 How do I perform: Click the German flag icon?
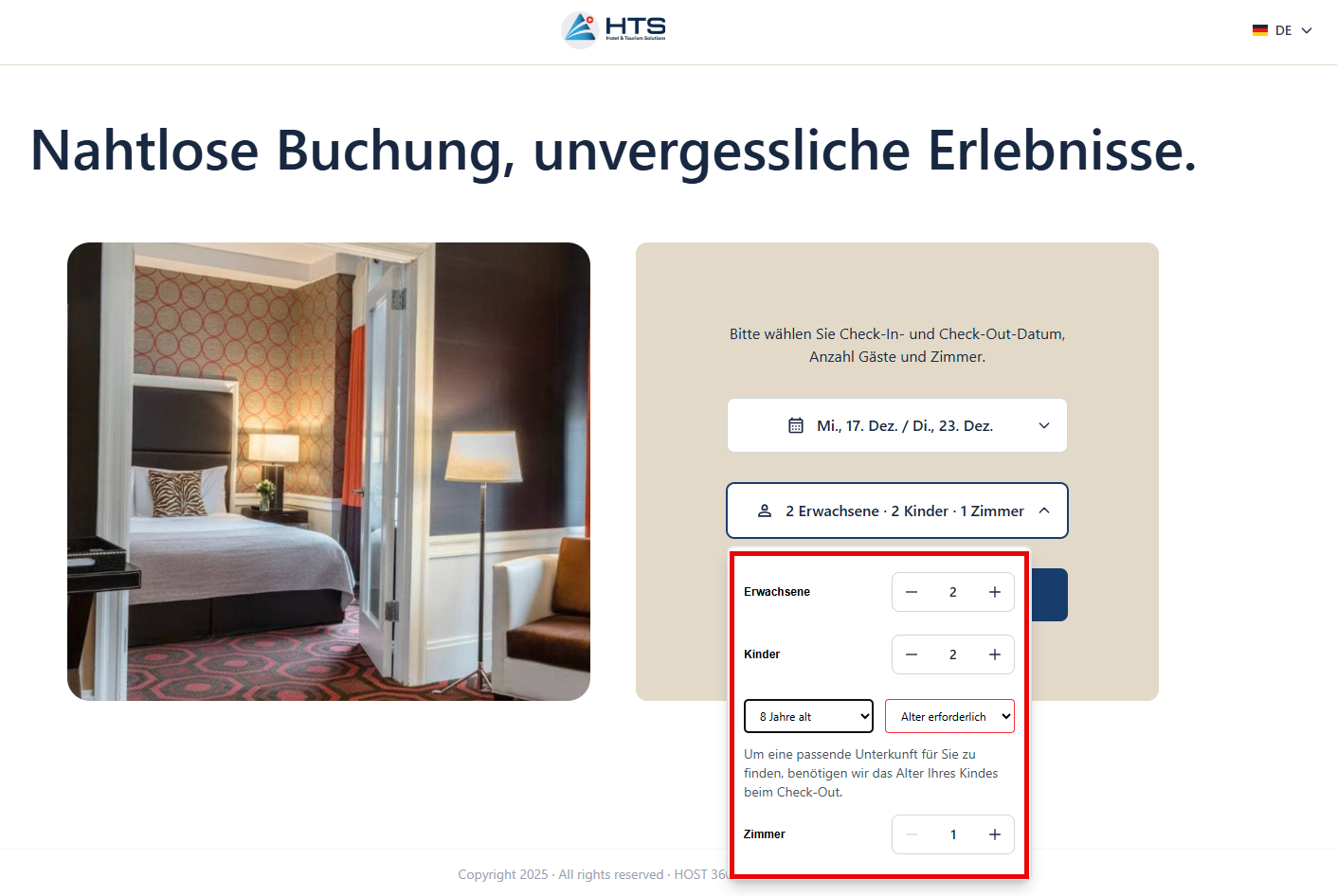[x=1260, y=30]
